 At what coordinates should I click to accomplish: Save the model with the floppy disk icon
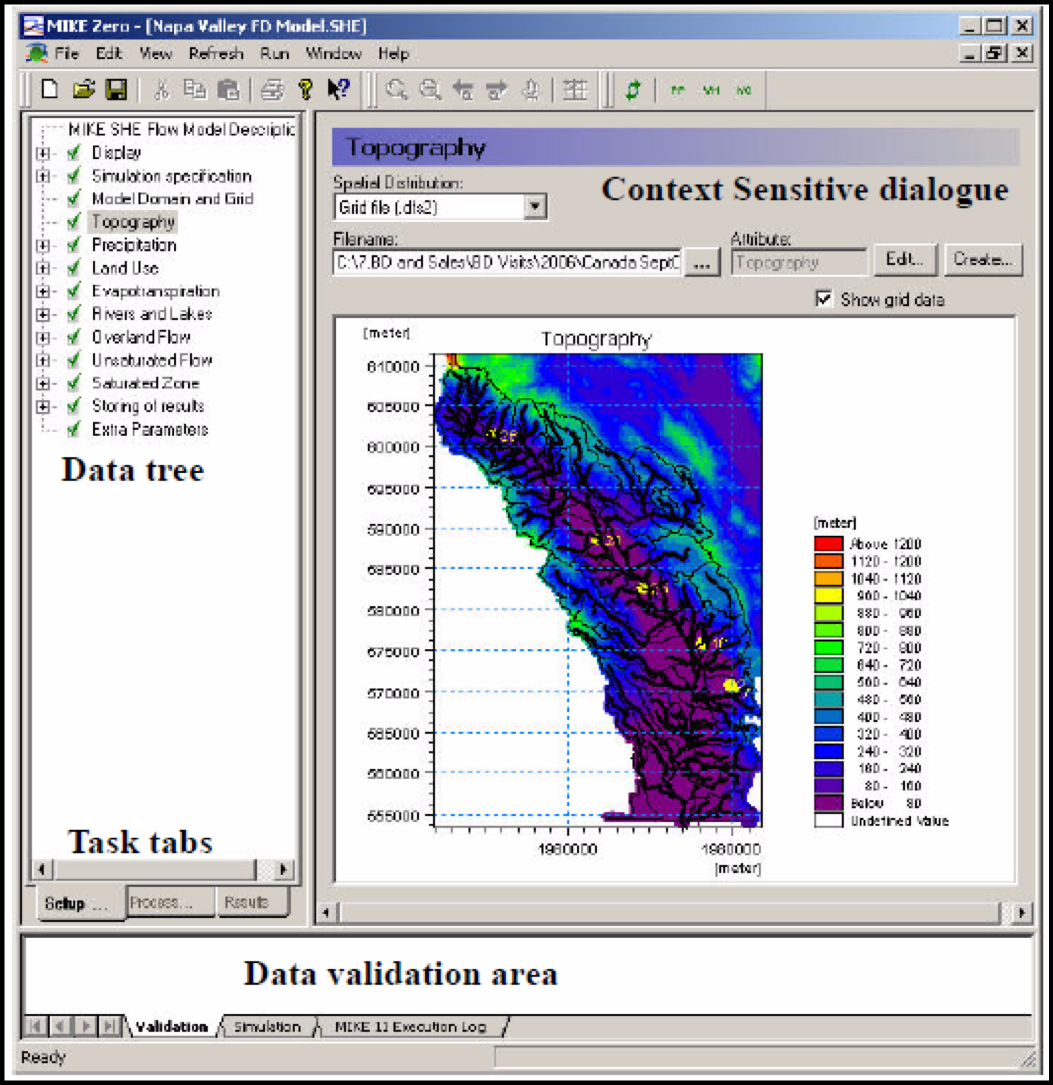tap(115, 90)
